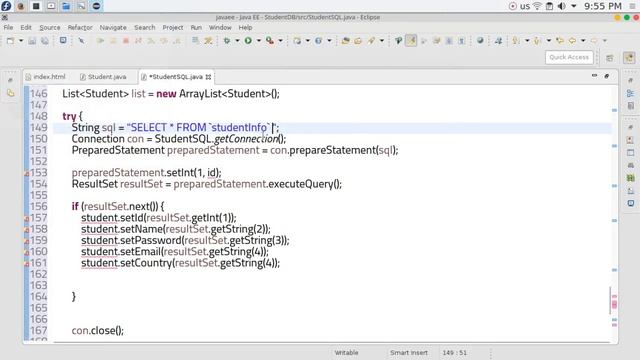Image resolution: width=640 pixels, height=360 pixels.
Task: Open the Run menu
Action: [196, 27]
